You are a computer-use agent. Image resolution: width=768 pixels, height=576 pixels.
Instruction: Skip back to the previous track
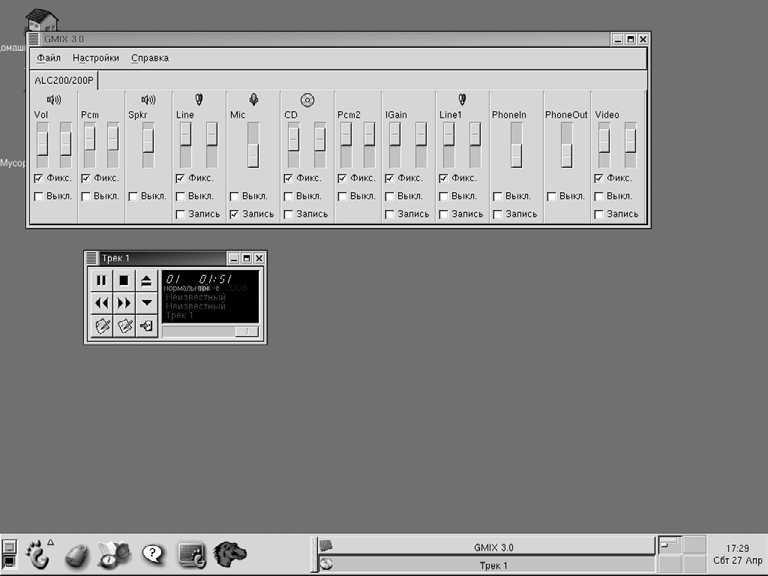[x=101, y=303]
